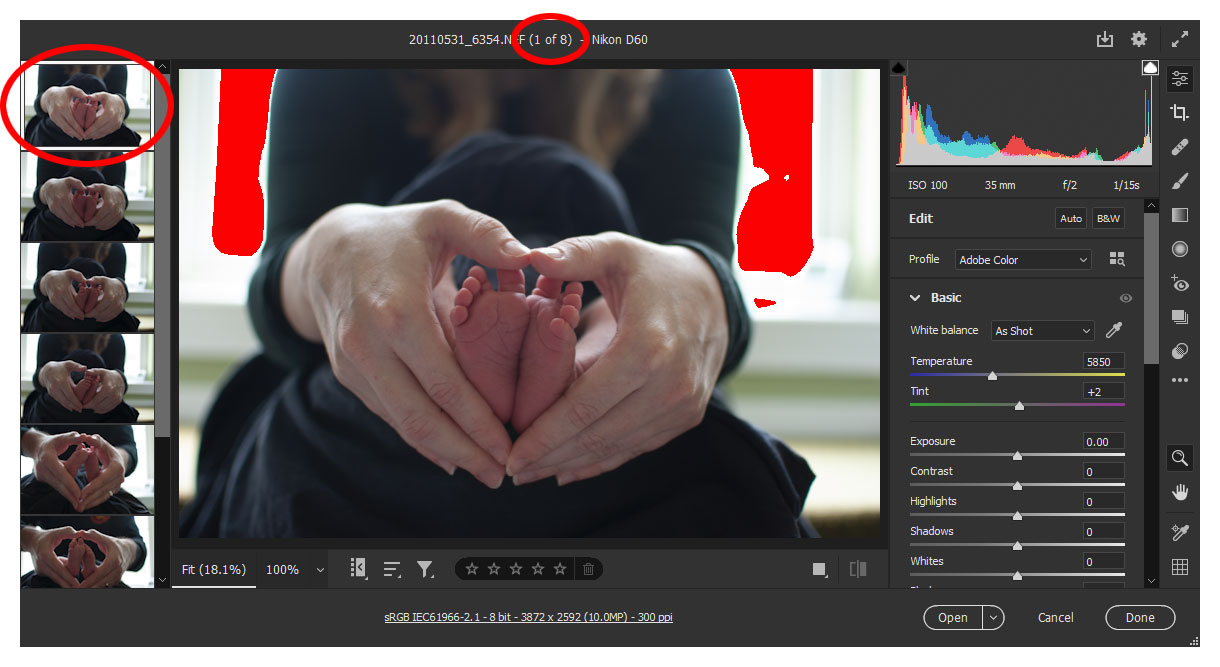This screenshot has height=667, width=1220.
Task: Select the Radial Filter tool
Action: (1180, 249)
